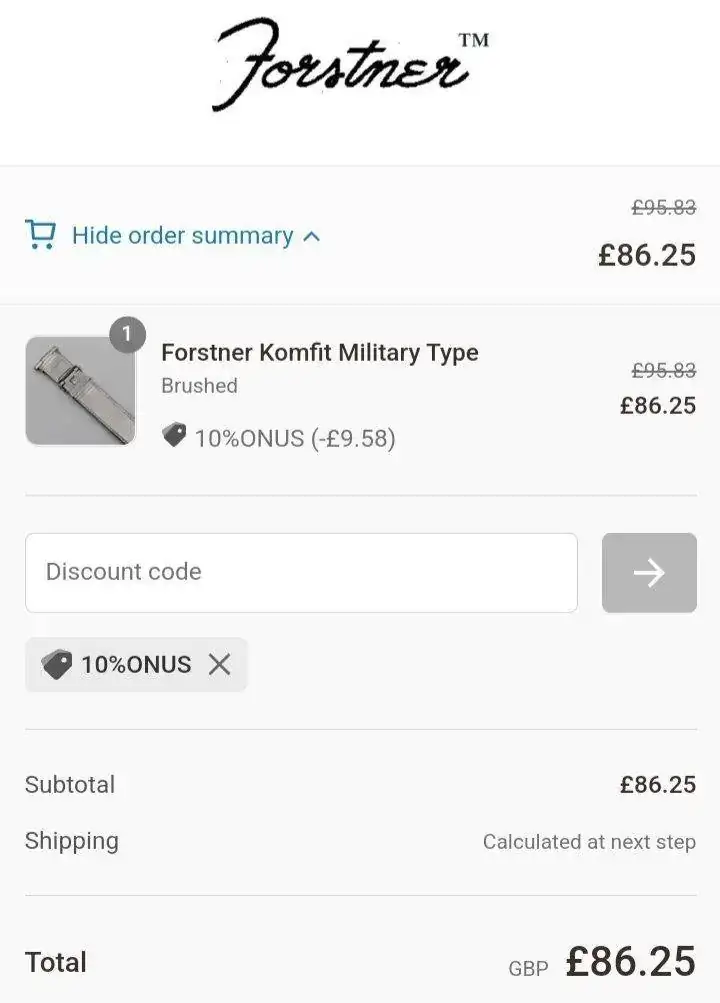The image size is (720, 1003).
Task: Collapse order summary using the chevron arrow
Action: [311, 237]
